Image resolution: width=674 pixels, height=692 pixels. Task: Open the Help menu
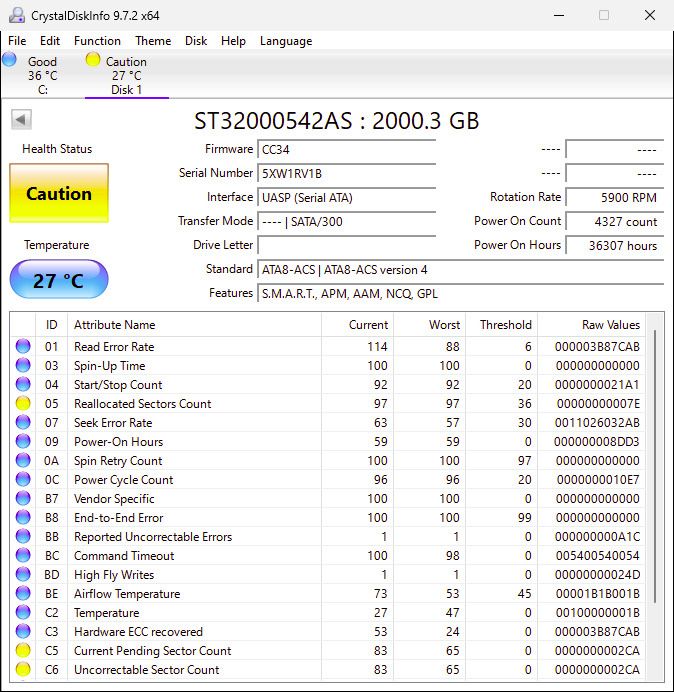click(x=233, y=41)
